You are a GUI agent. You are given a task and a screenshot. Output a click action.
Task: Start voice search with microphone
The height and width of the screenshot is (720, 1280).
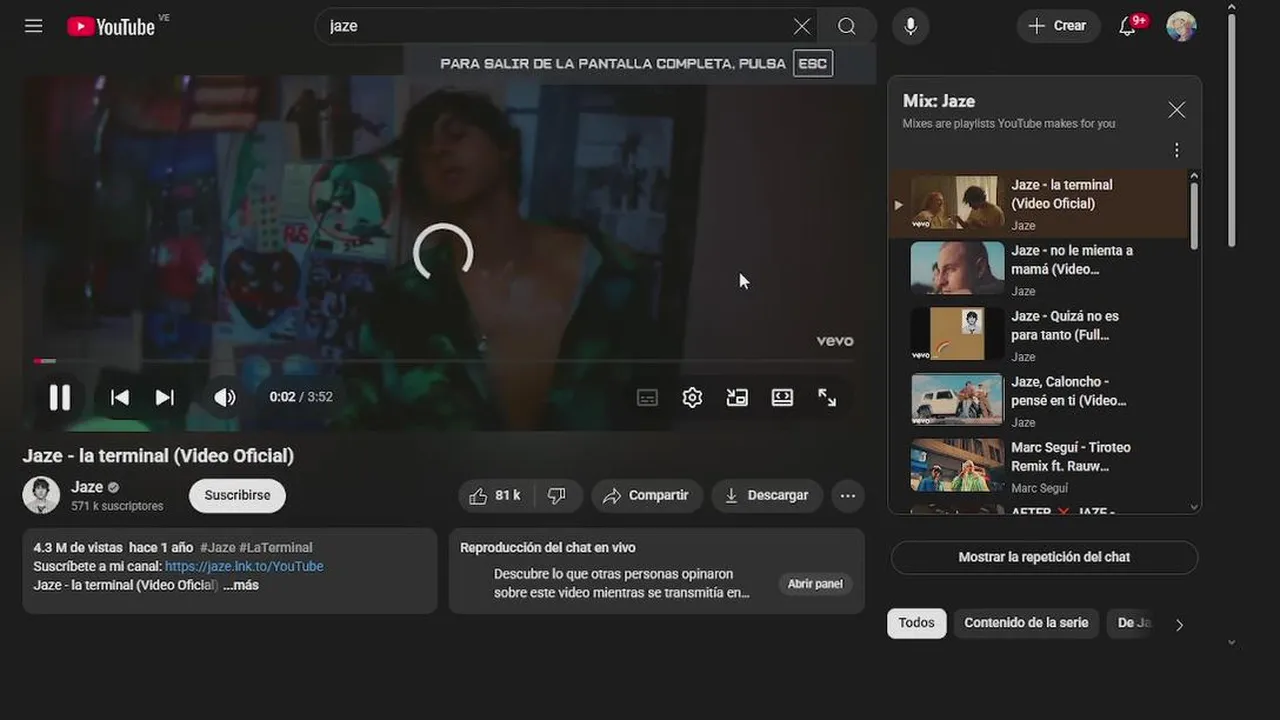(x=910, y=26)
